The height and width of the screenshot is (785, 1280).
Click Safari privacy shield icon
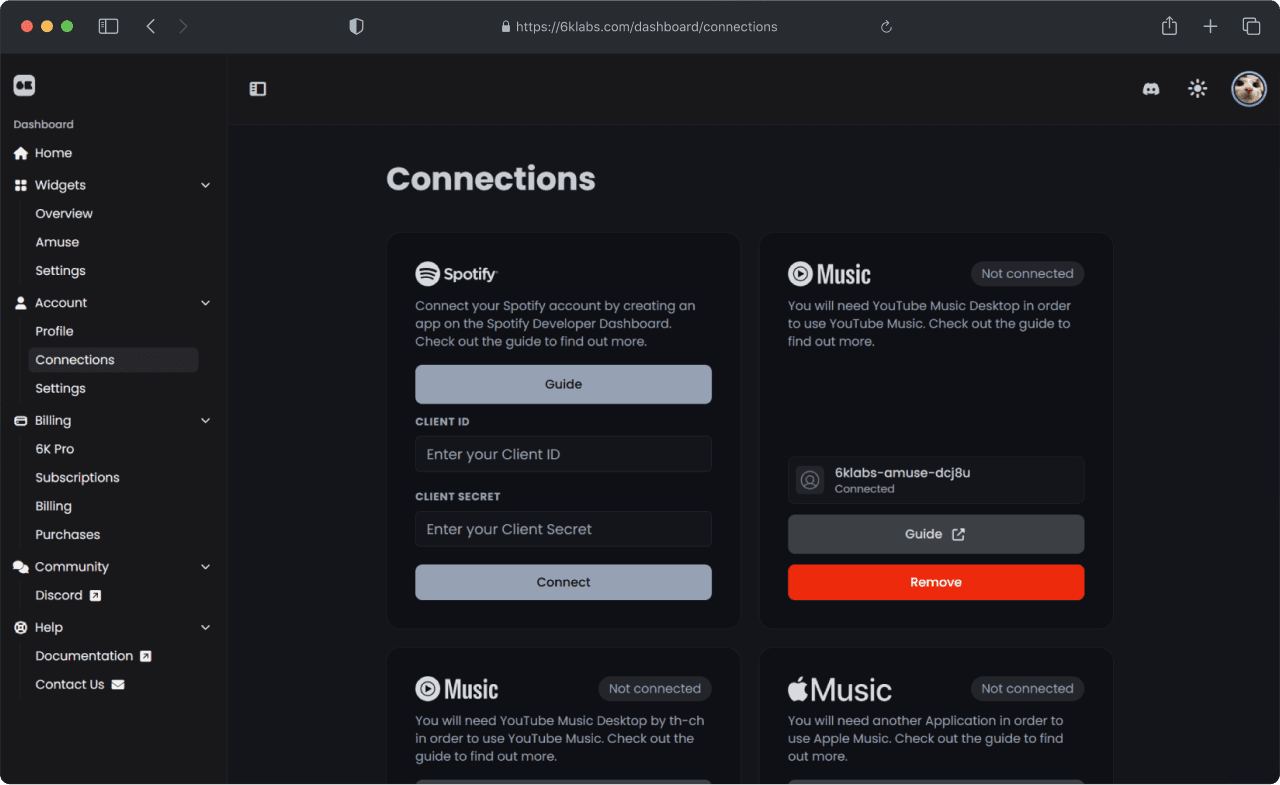coord(356,27)
